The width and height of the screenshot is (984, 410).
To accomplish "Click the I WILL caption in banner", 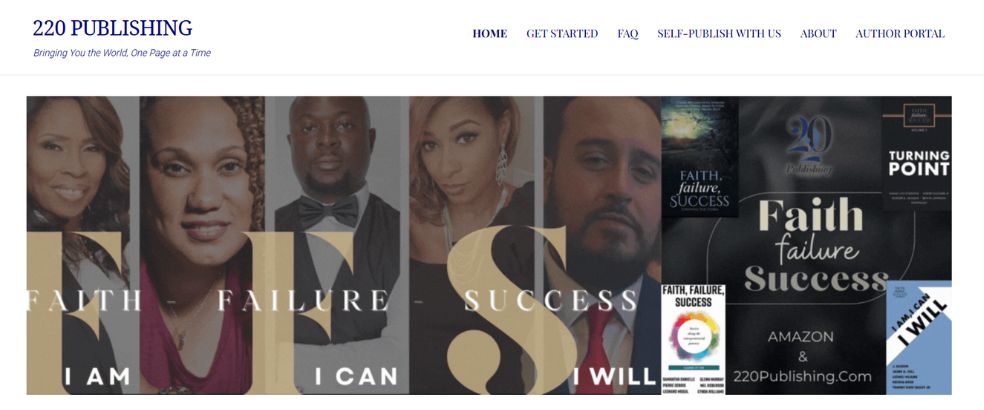I will (x=614, y=377).
